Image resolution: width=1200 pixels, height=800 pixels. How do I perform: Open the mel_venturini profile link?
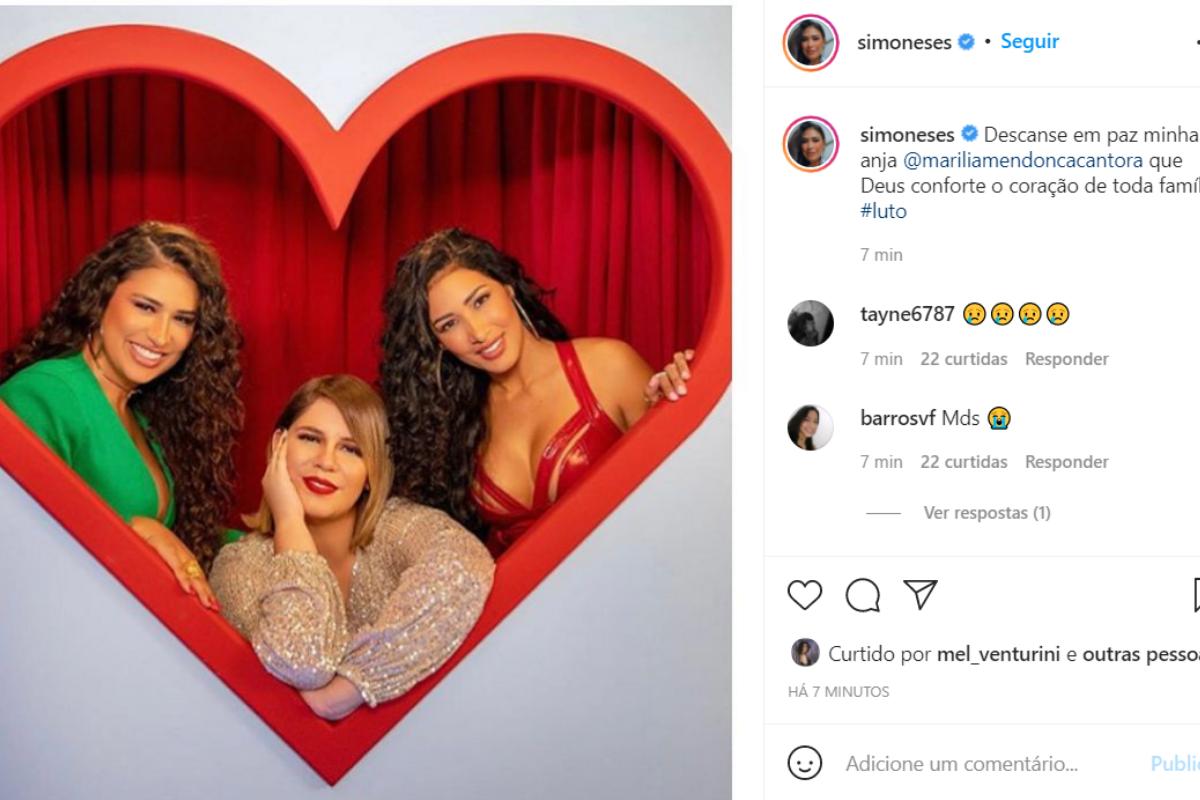pyautogui.click(x=999, y=654)
